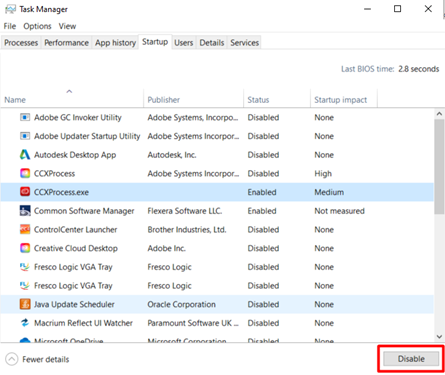Click the Flexera Software LLC. publisher cell

[185, 211]
